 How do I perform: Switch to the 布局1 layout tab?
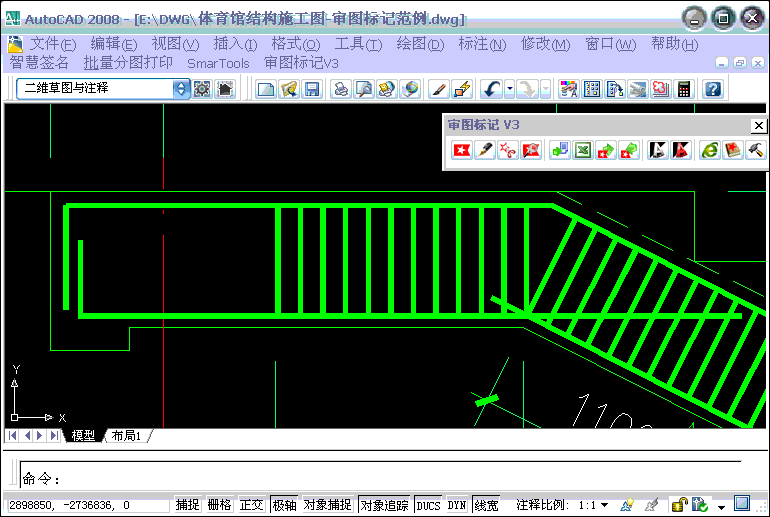127,436
